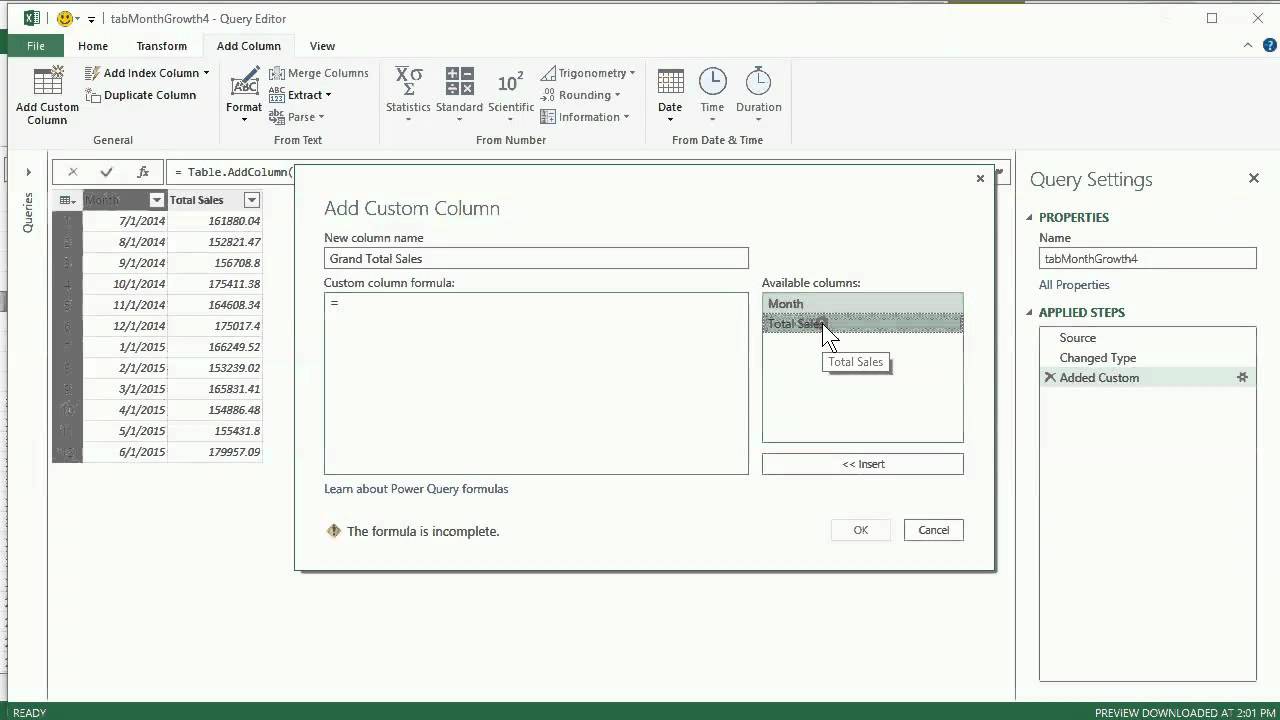Click the smiley feedback icon
The height and width of the screenshot is (720, 1280).
point(64,18)
